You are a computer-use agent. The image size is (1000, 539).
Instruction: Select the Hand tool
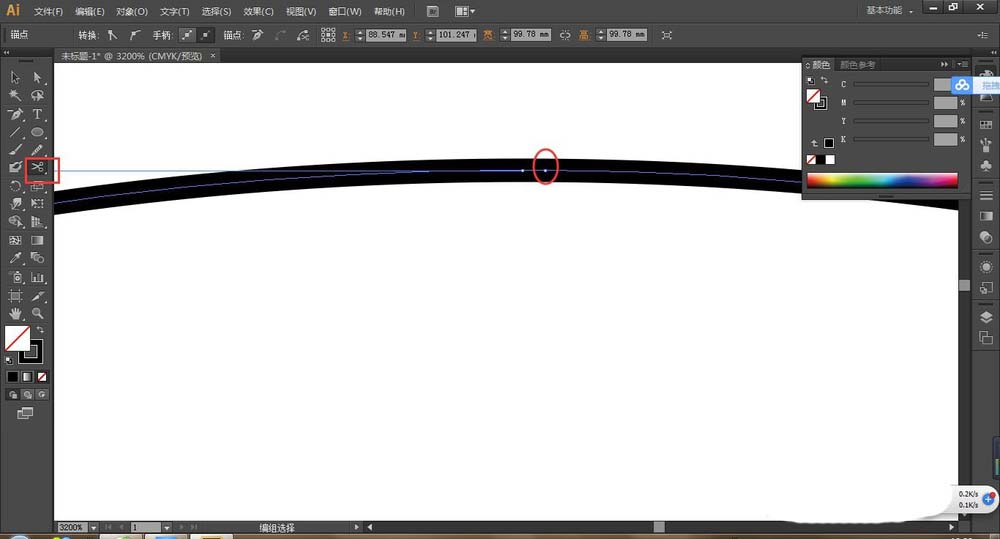click(15, 314)
